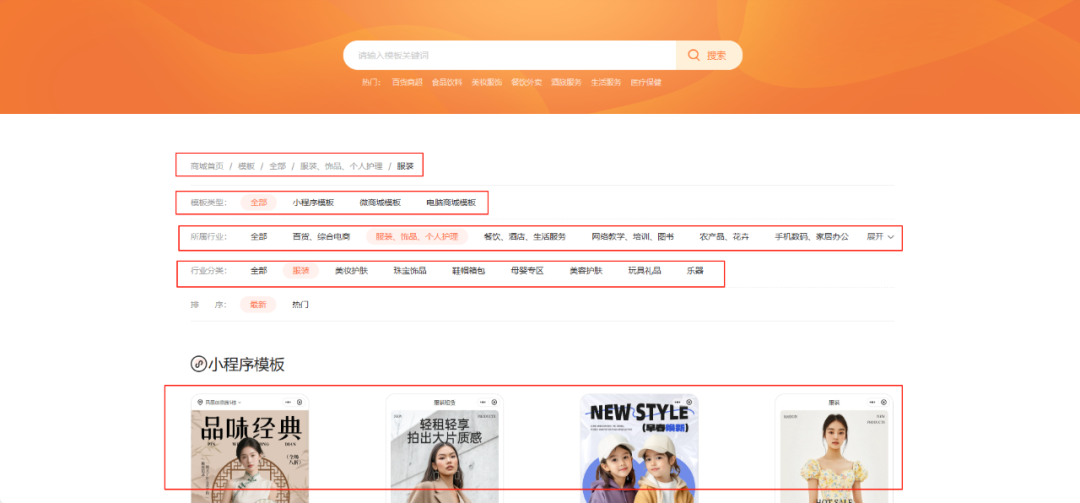Click location pin icon in 品味经典 template
This screenshot has height=503, width=1080.
(x=200, y=402)
